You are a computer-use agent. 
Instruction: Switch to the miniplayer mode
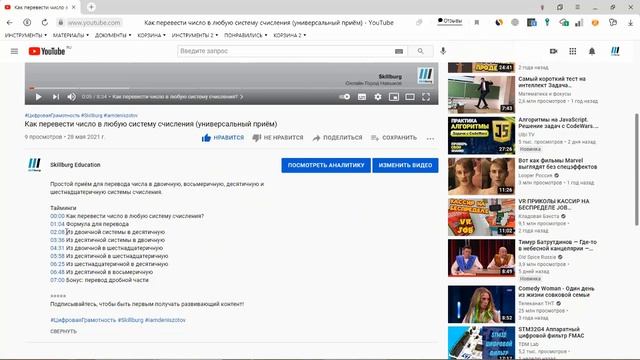(x=394, y=97)
